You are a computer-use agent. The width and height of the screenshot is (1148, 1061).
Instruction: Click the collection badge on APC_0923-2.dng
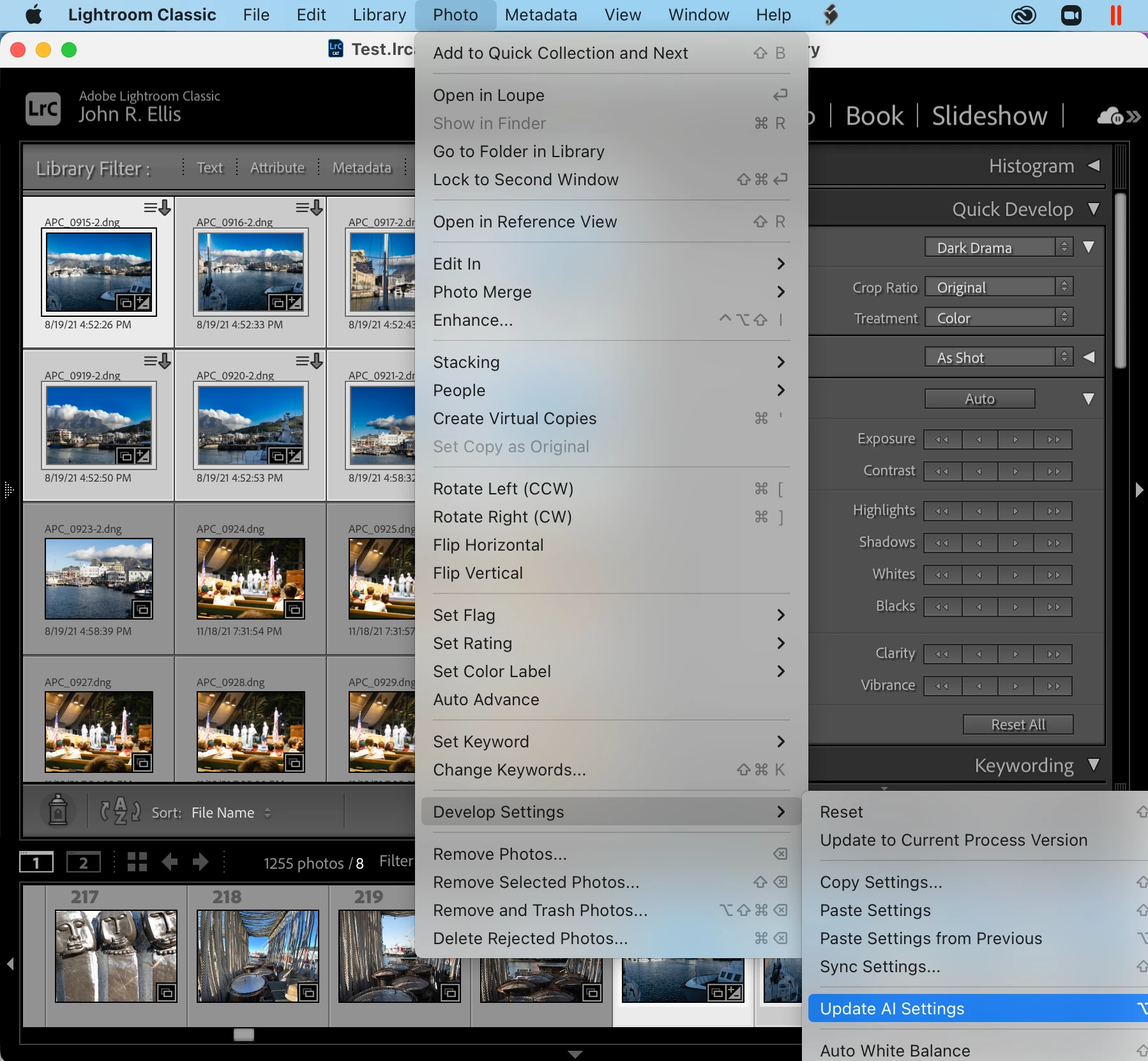tap(142, 610)
